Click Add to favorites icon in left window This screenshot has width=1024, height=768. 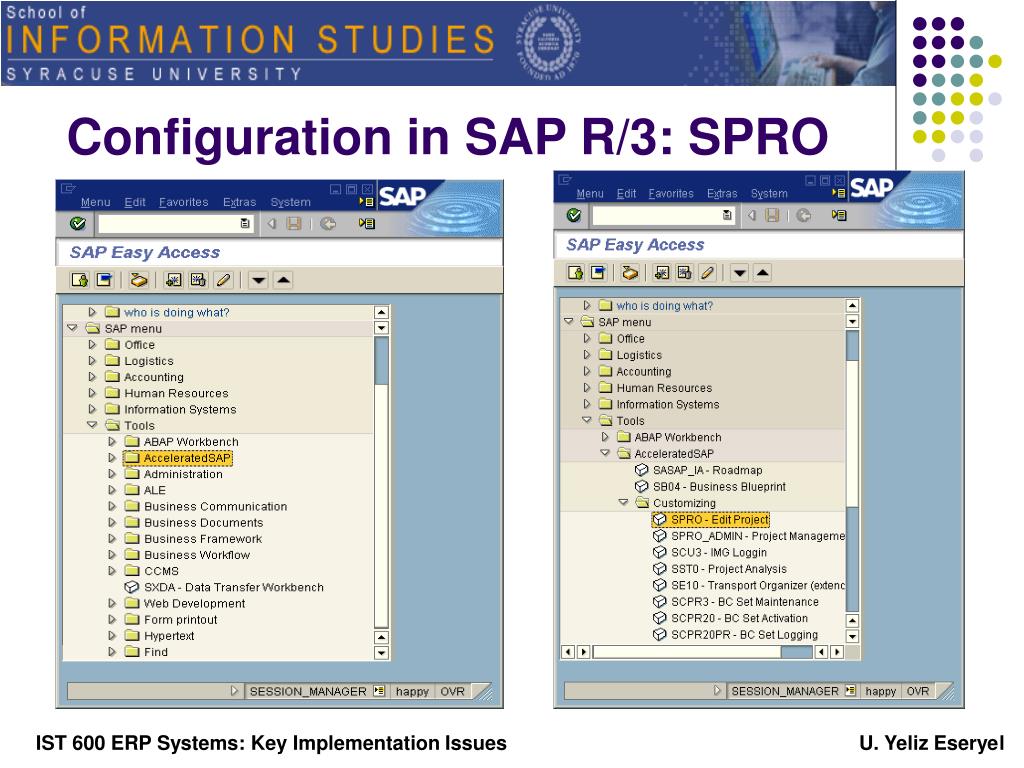[174, 280]
